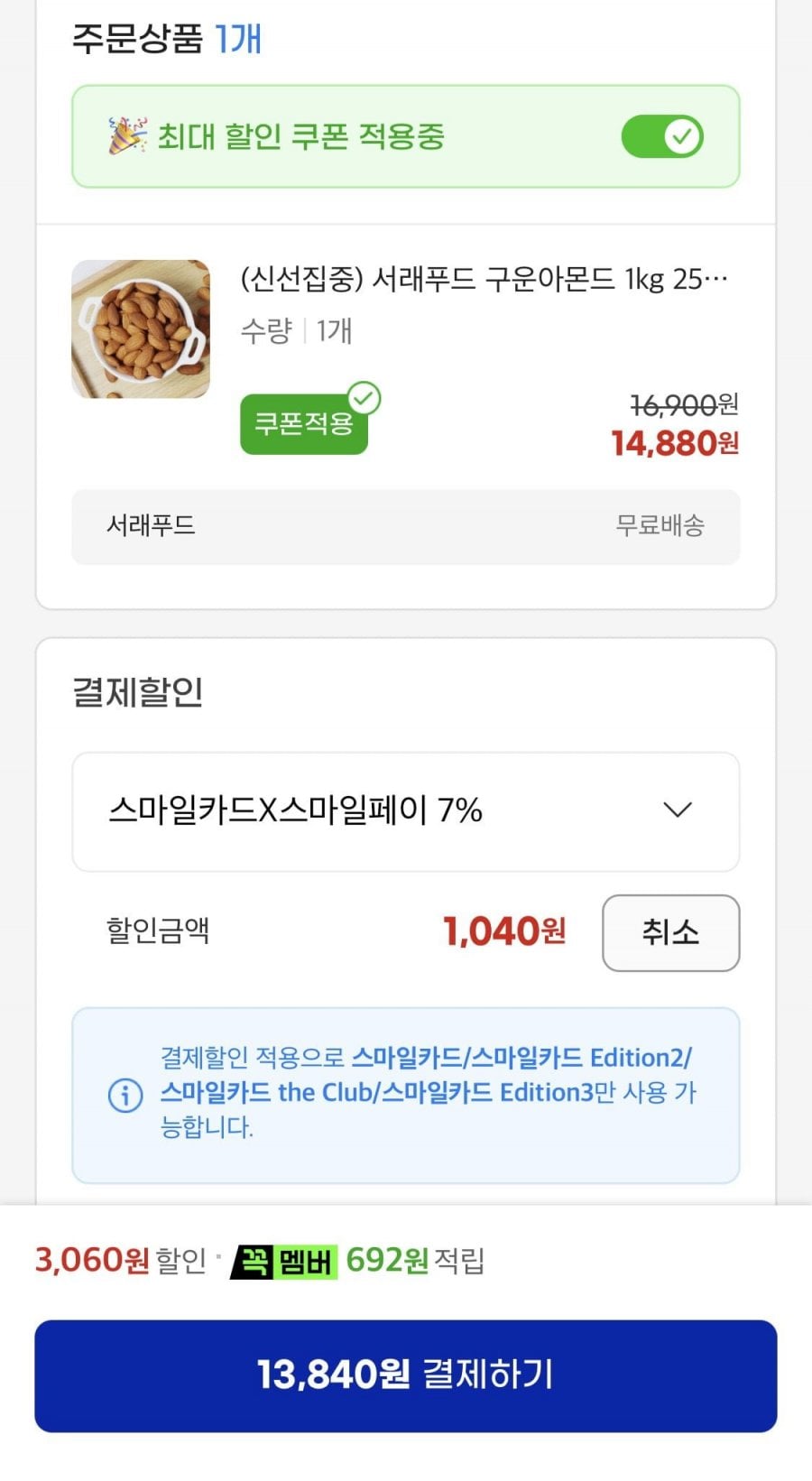Tap the 692원 적립 reward points text
This screenshot has height=1481, width=812.
tap(415, 1260)
